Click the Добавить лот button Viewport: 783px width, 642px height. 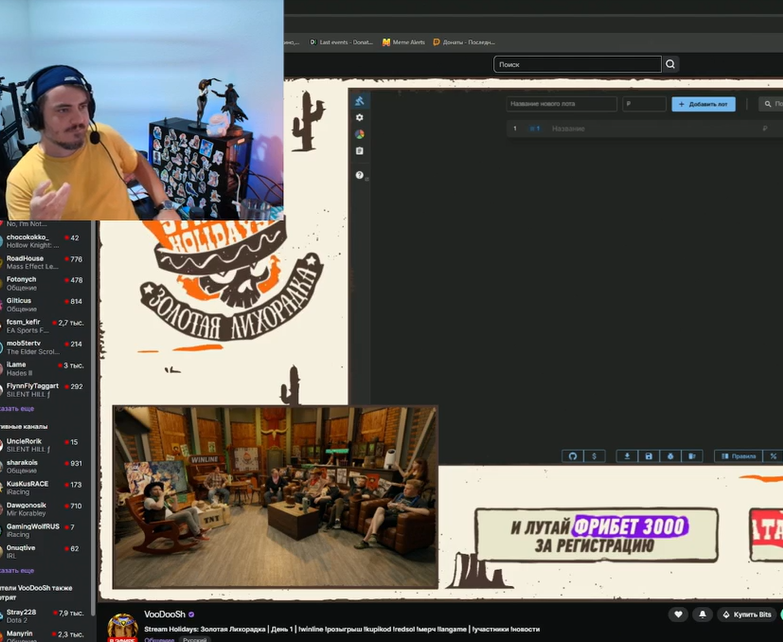point(703,104)
